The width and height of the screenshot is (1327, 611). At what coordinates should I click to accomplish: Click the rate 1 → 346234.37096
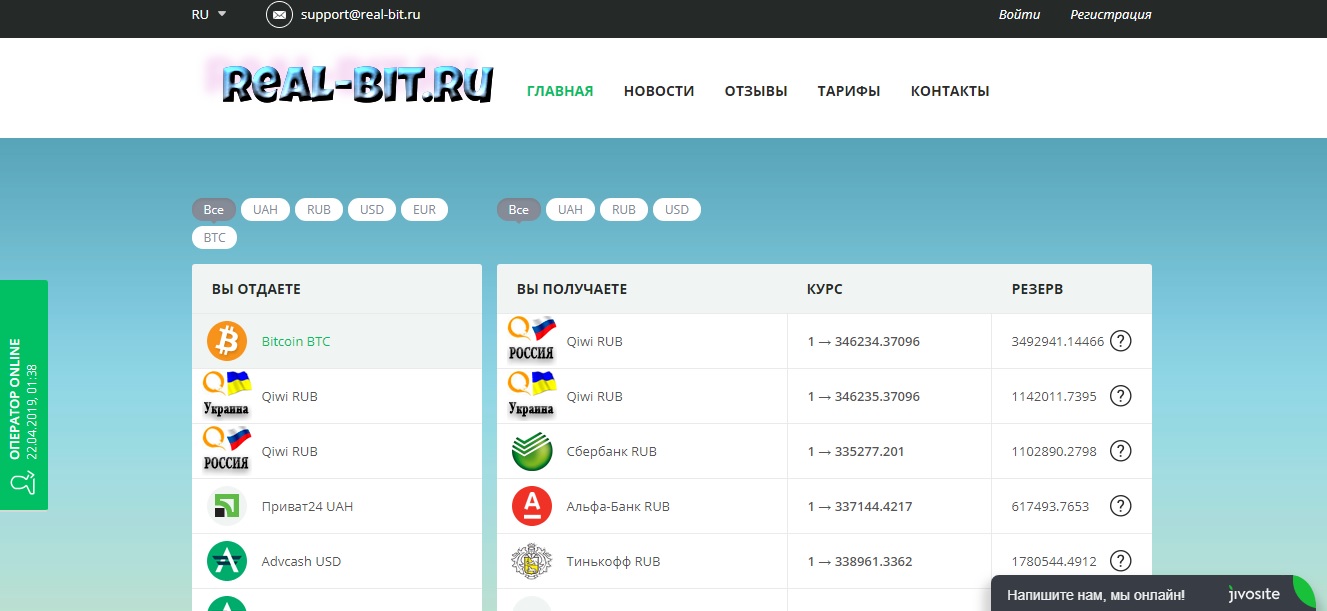click(x=864, y=342)
